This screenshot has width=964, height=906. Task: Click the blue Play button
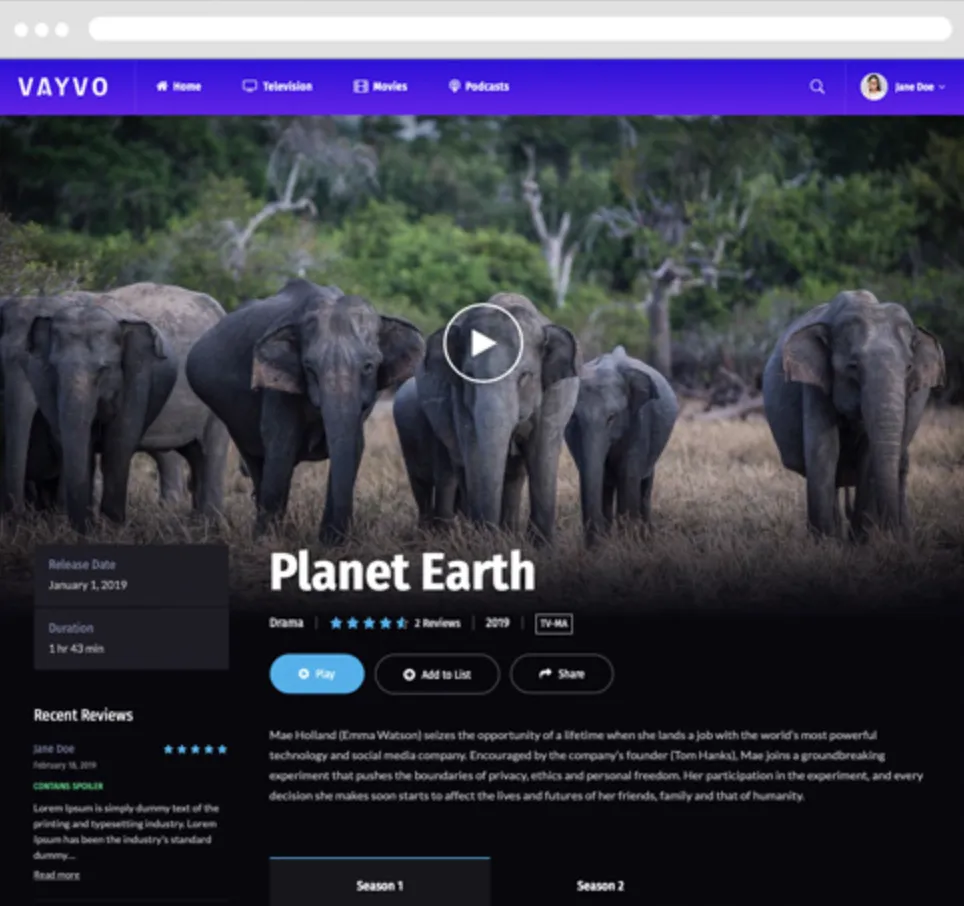317,674
